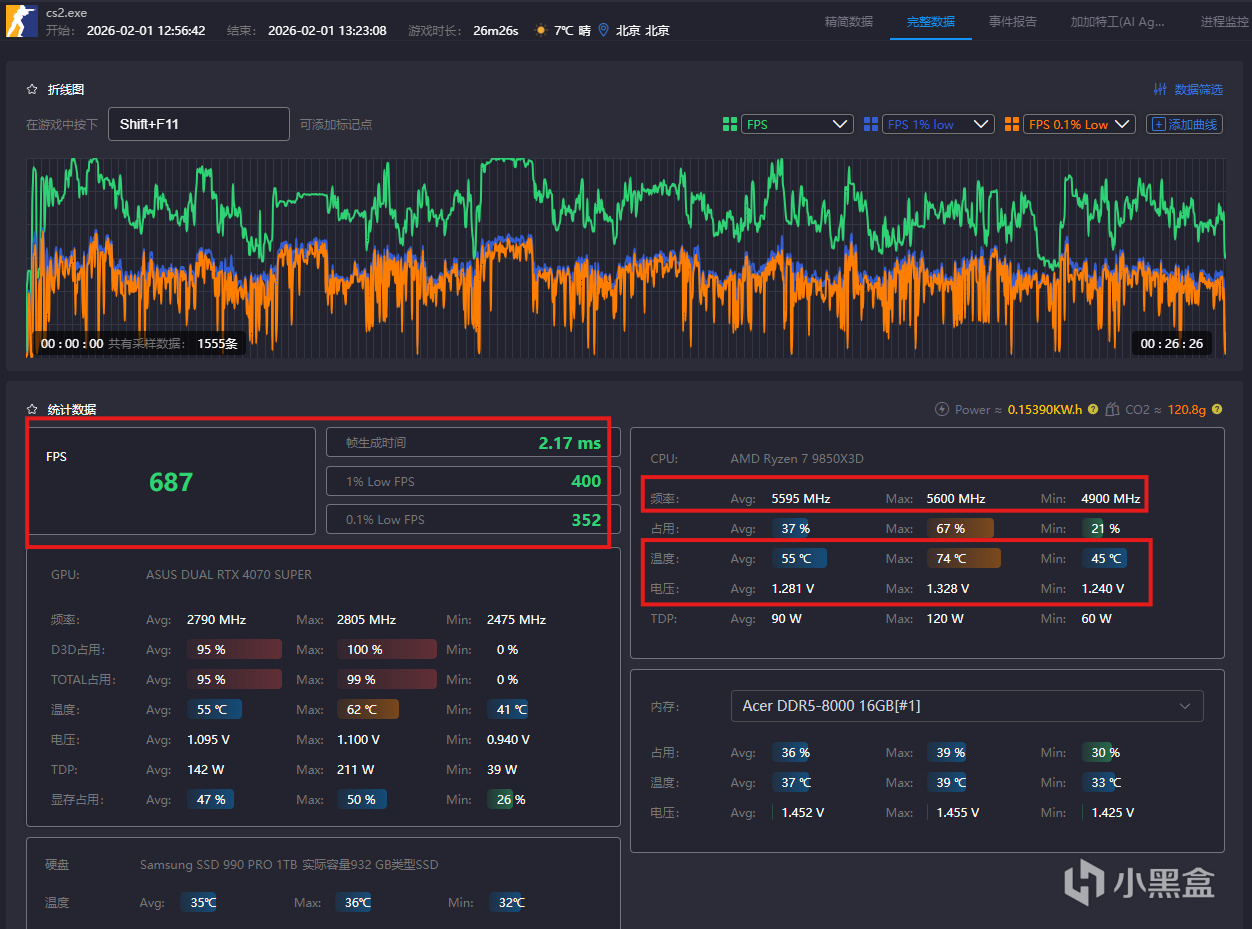This screenshot has height=929, width=1252.
Task: Click the game duration 26m26s
Action: click(496, 30)
